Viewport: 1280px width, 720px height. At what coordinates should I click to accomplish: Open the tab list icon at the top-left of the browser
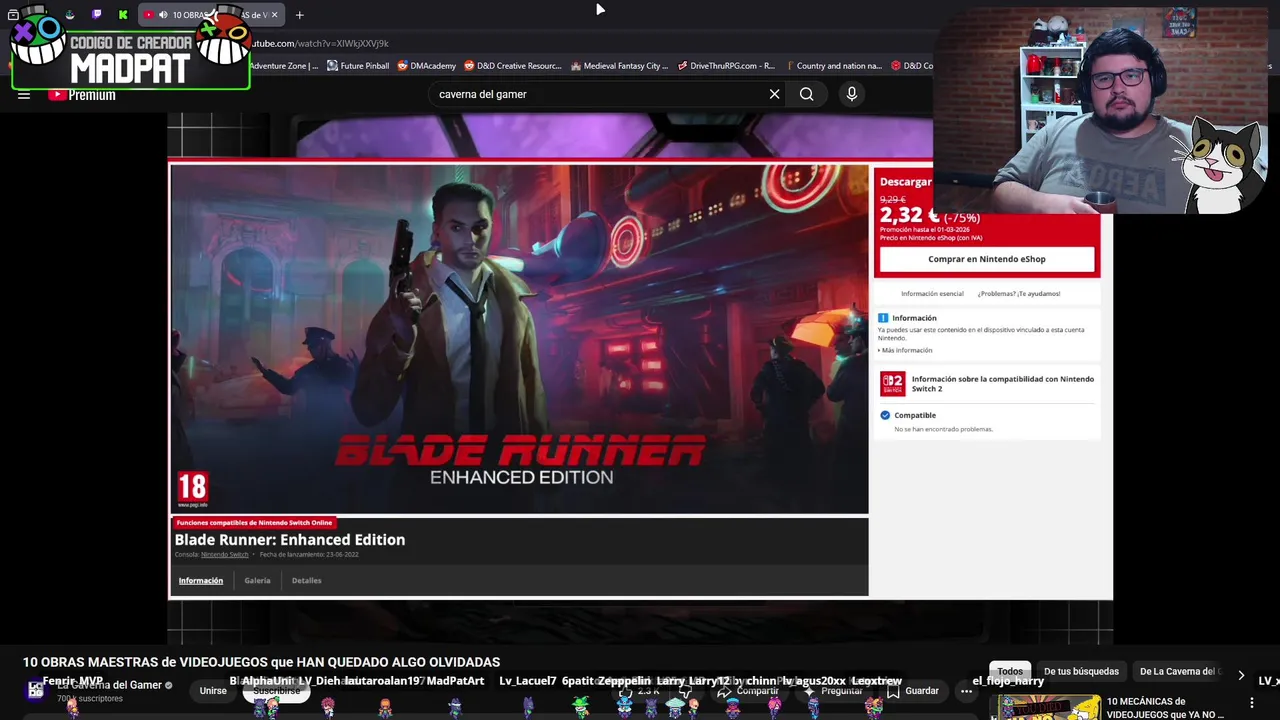tap(13, 14)
